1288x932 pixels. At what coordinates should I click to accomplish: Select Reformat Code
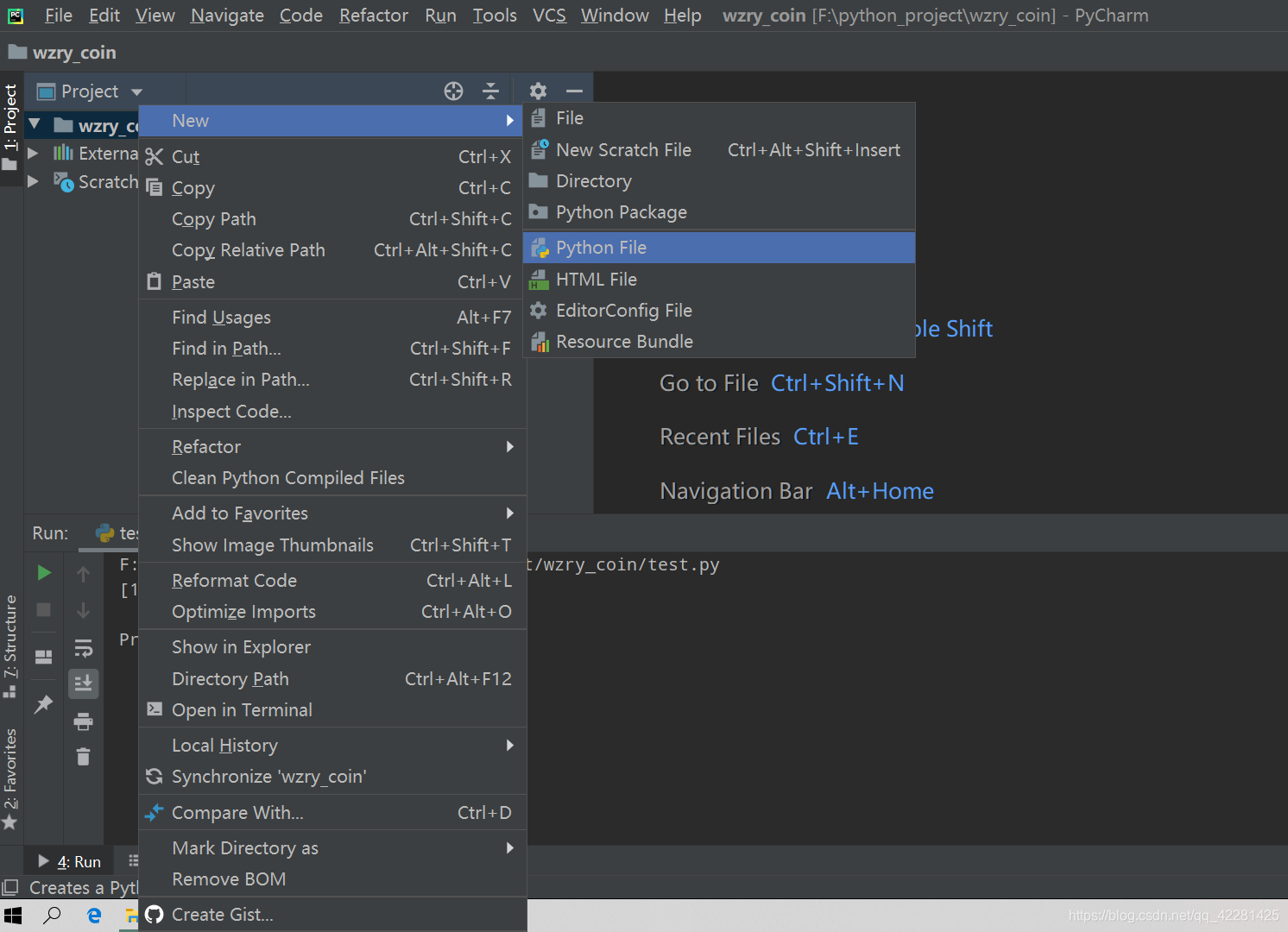[x=332, y=581]
